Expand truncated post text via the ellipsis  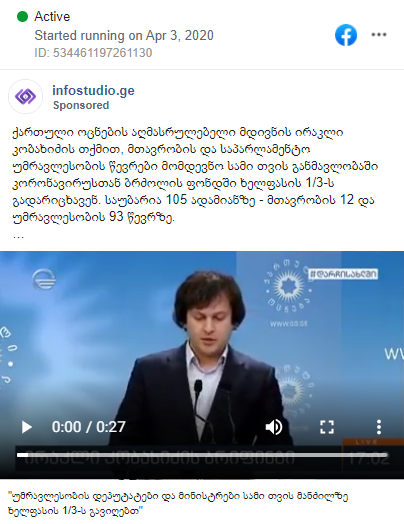tap(18, 236)
